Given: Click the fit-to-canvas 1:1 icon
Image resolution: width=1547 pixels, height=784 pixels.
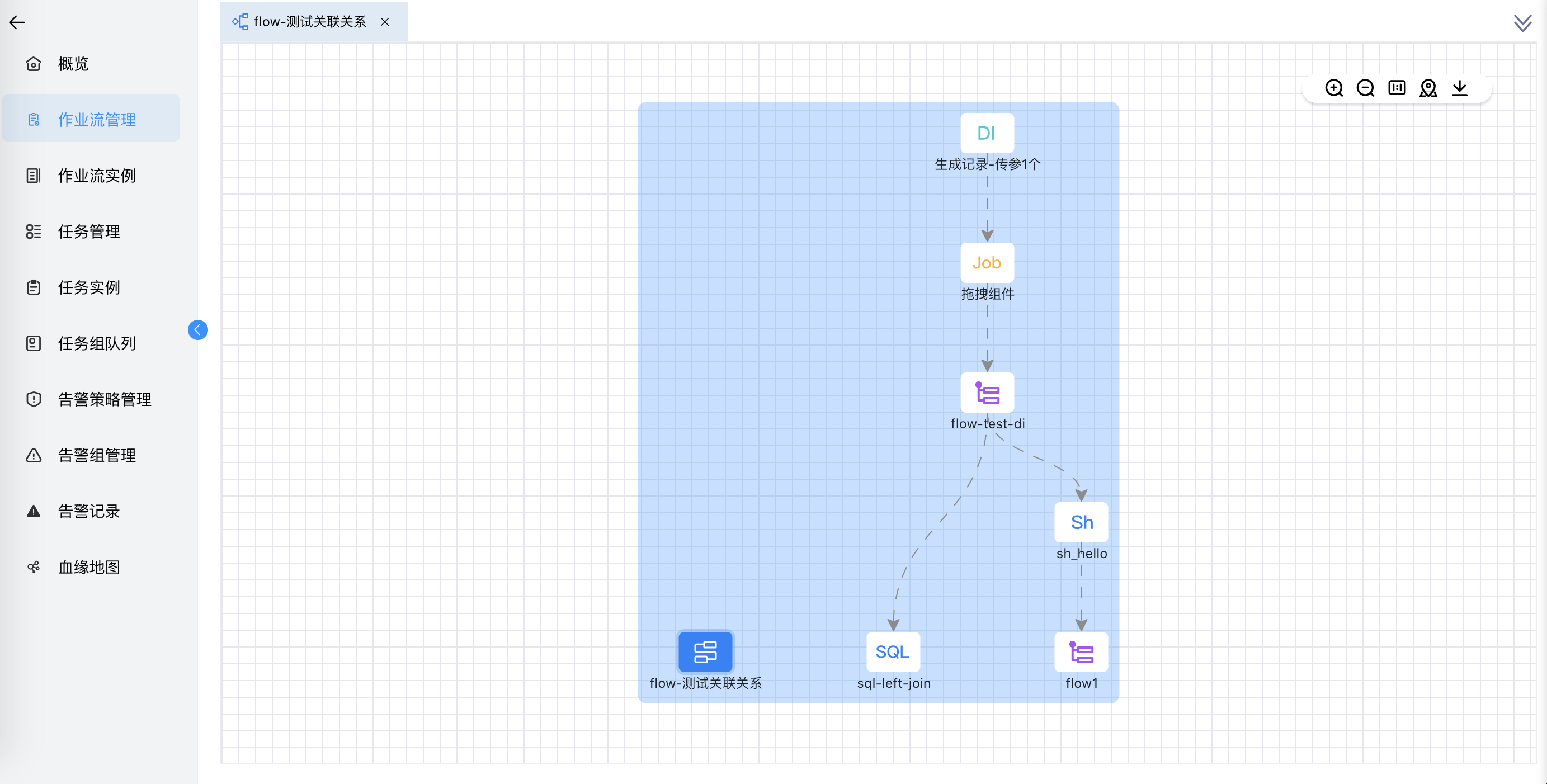Looking at the screenshot, I should (1397, 88).
